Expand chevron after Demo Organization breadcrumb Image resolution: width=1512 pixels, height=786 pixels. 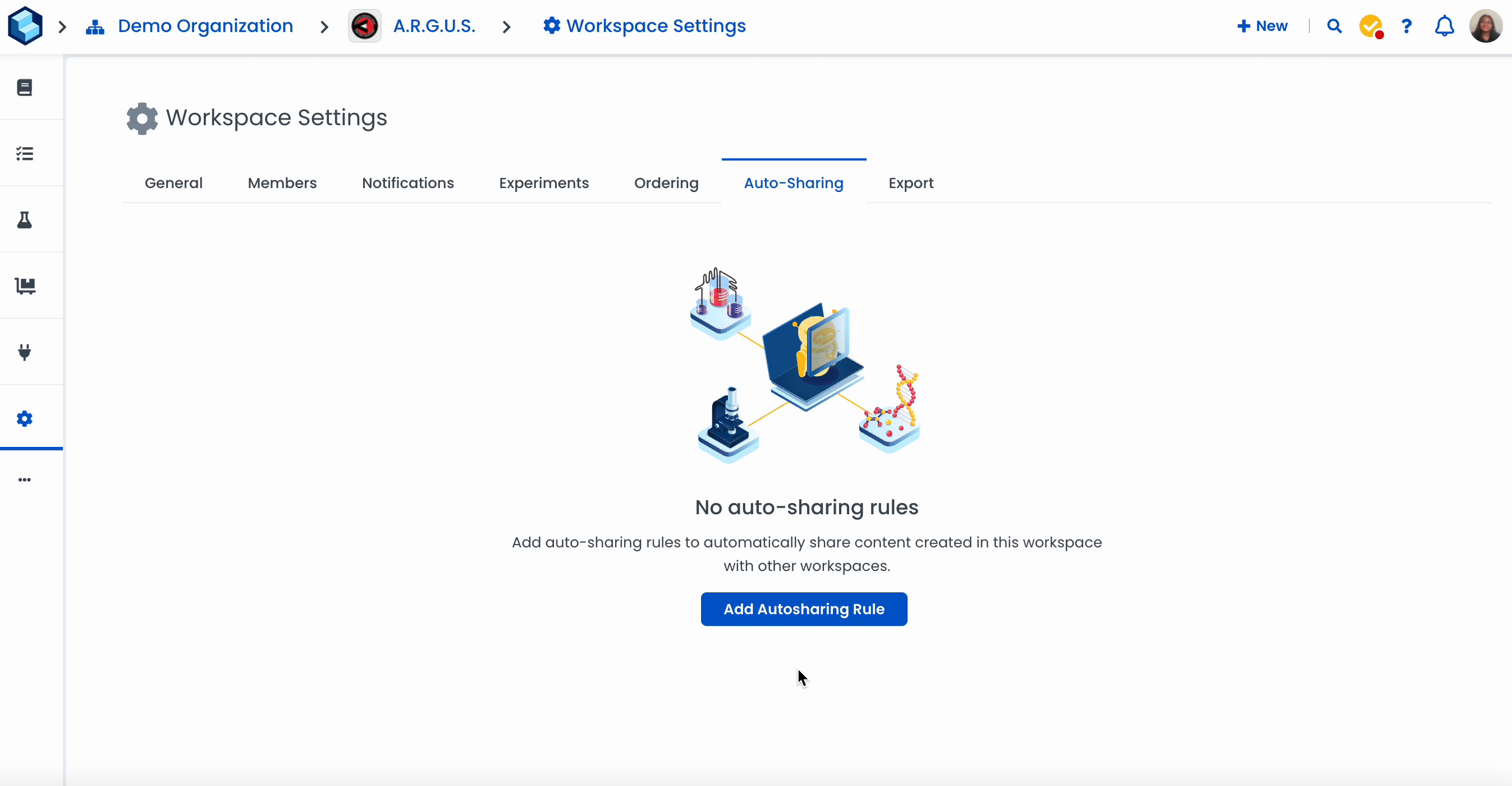click(324, 27)
